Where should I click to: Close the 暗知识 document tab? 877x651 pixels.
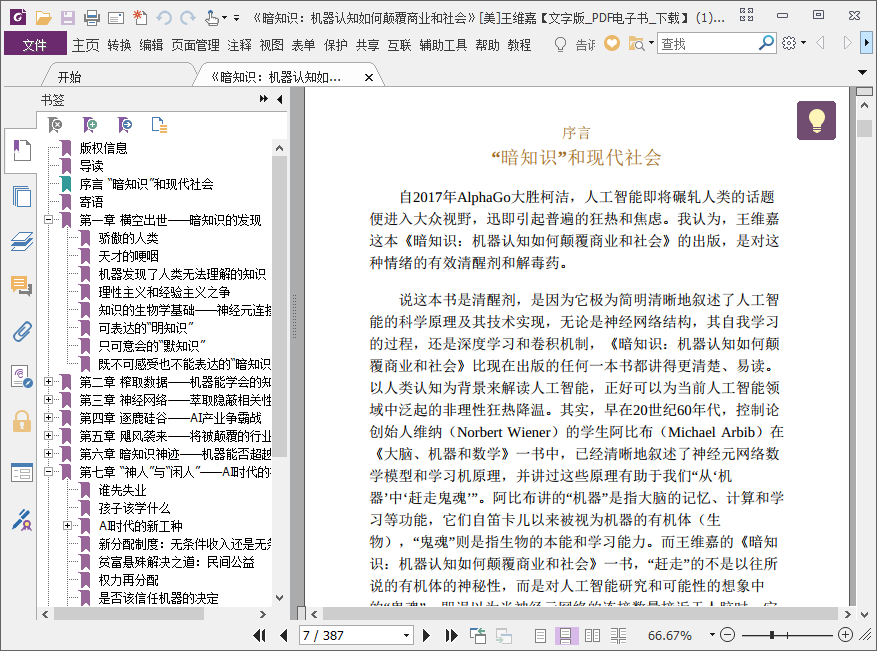coord(369,78)
